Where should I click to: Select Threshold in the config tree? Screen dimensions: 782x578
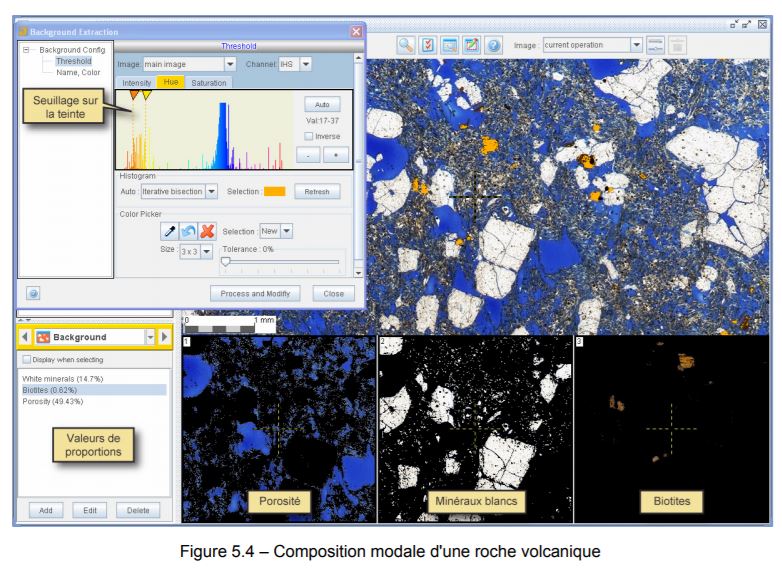click(x=73, y=61)
